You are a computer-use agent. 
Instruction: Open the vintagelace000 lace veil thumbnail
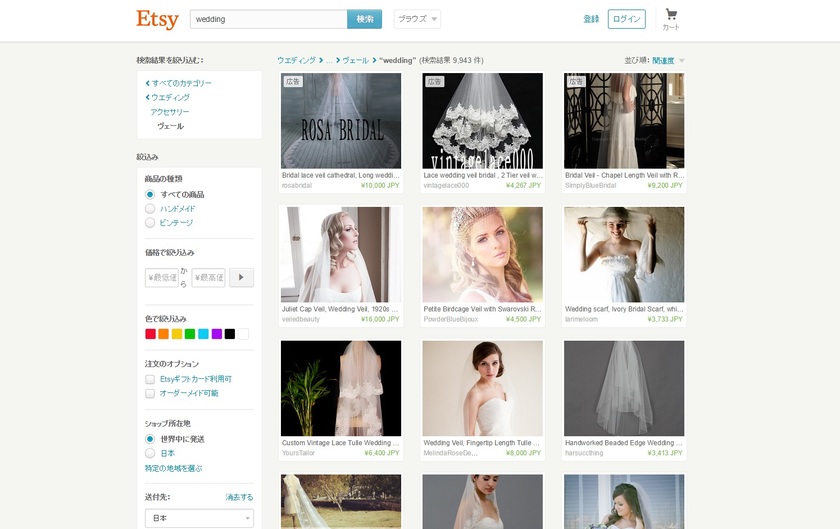click(482, 121)
